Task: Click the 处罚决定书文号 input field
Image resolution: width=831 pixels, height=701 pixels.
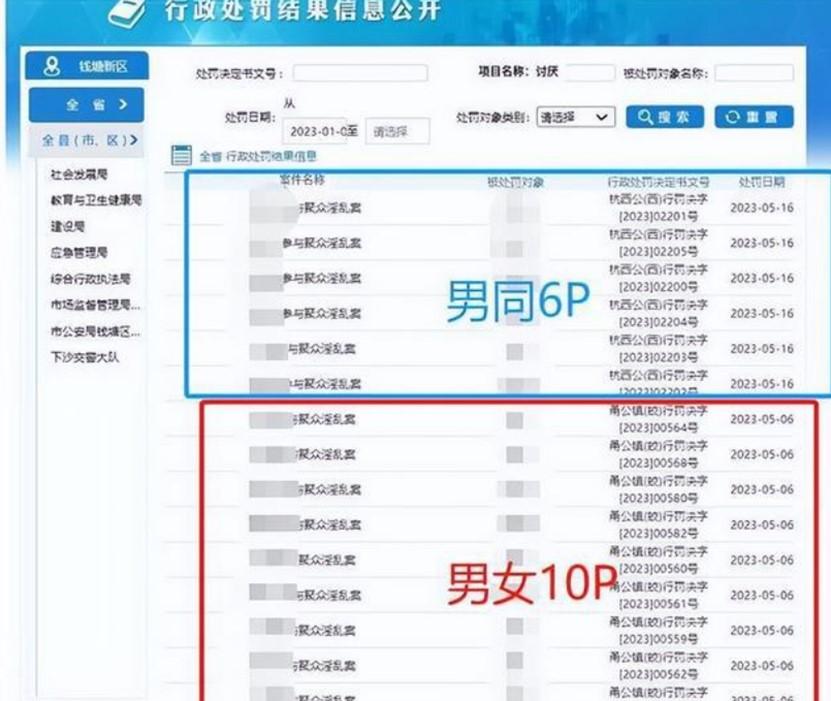Action: pos(360,74)
